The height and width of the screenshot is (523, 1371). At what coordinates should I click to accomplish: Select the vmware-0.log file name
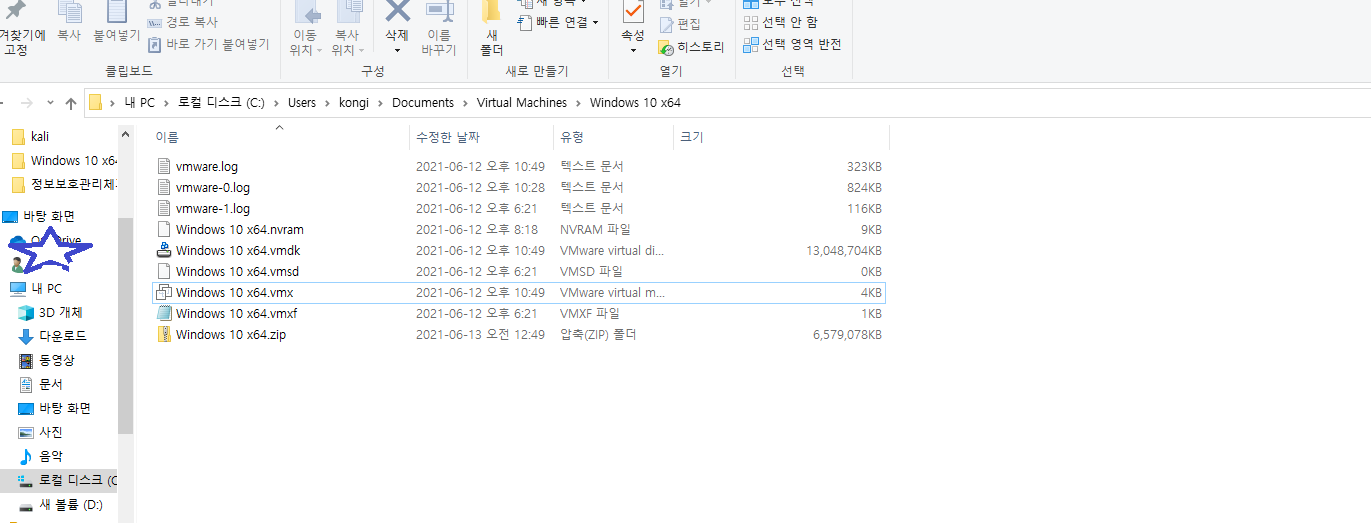point(212,187)
